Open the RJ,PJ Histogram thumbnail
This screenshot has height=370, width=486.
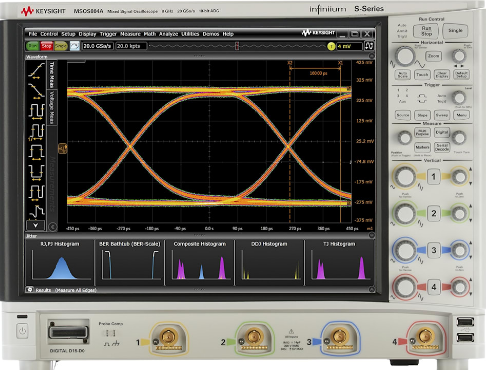(60, 262)
